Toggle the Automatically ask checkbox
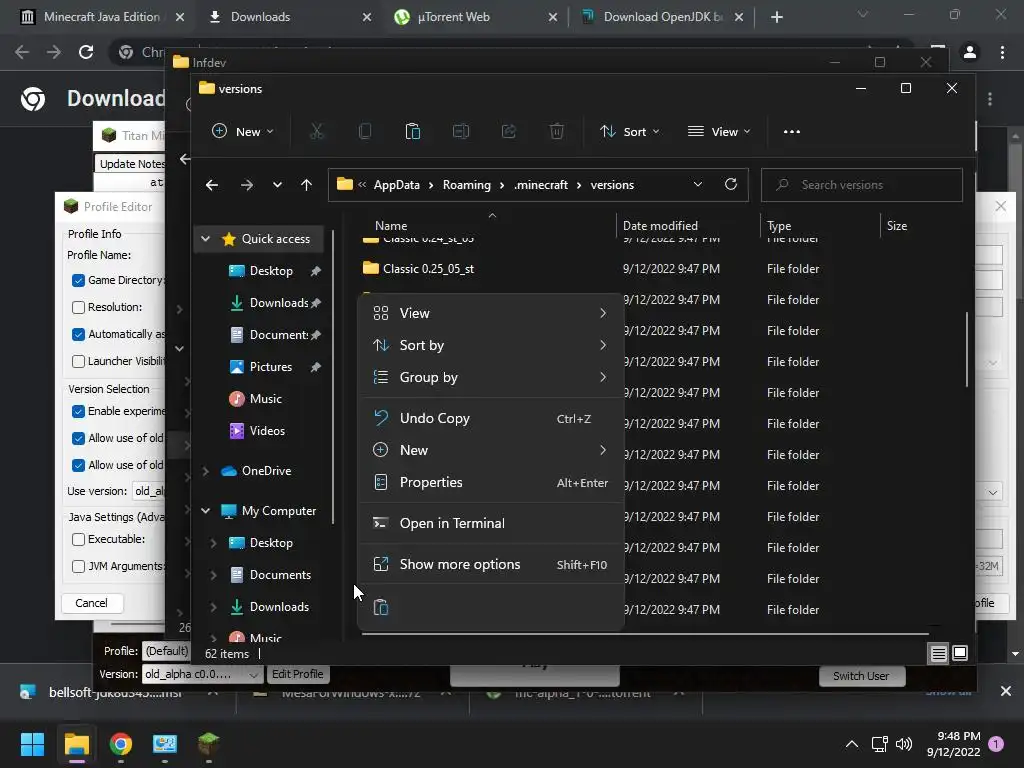The height and width of the screenshot is (768, 1024). [x=78, y=334]
